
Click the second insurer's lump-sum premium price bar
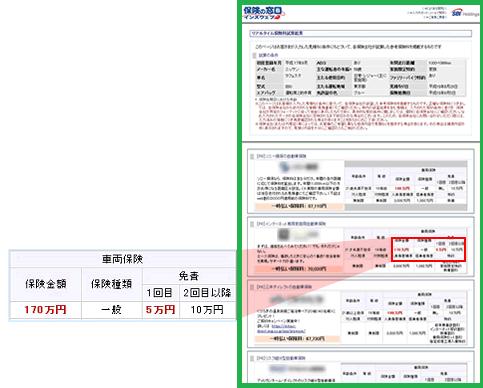299,269
